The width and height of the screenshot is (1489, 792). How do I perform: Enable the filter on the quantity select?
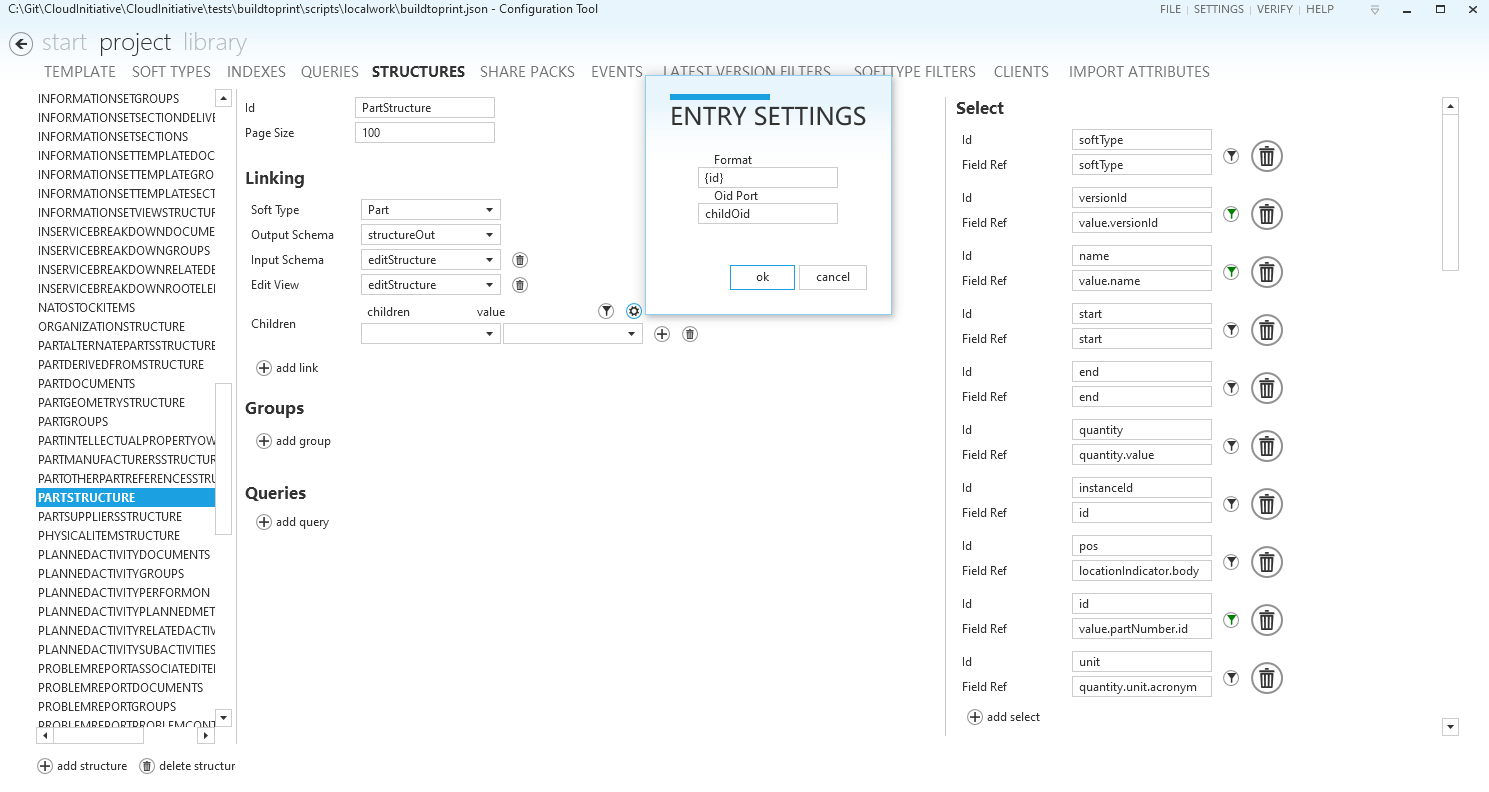(1230, 446)
